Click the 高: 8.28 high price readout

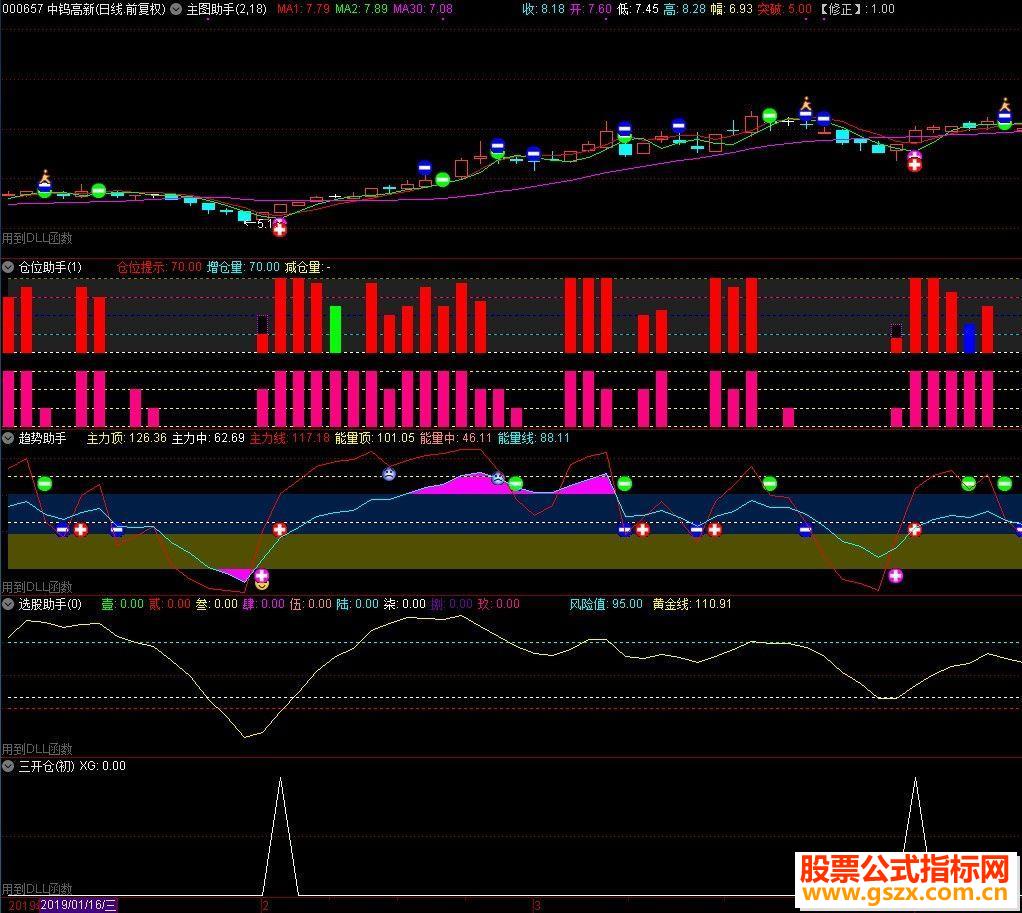click(x=685, y=9)
